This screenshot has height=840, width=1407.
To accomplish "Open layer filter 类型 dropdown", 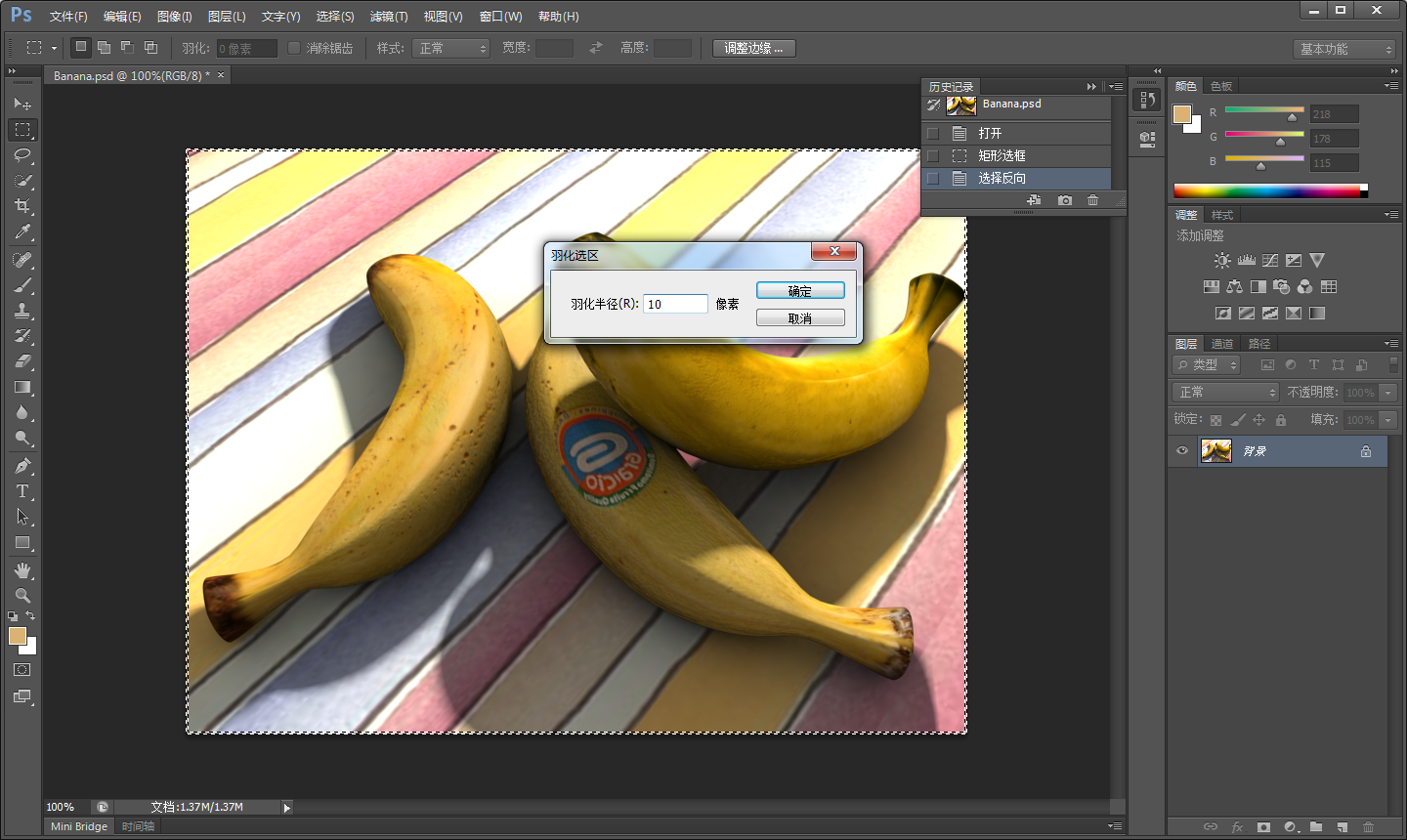I will 1207,364.
